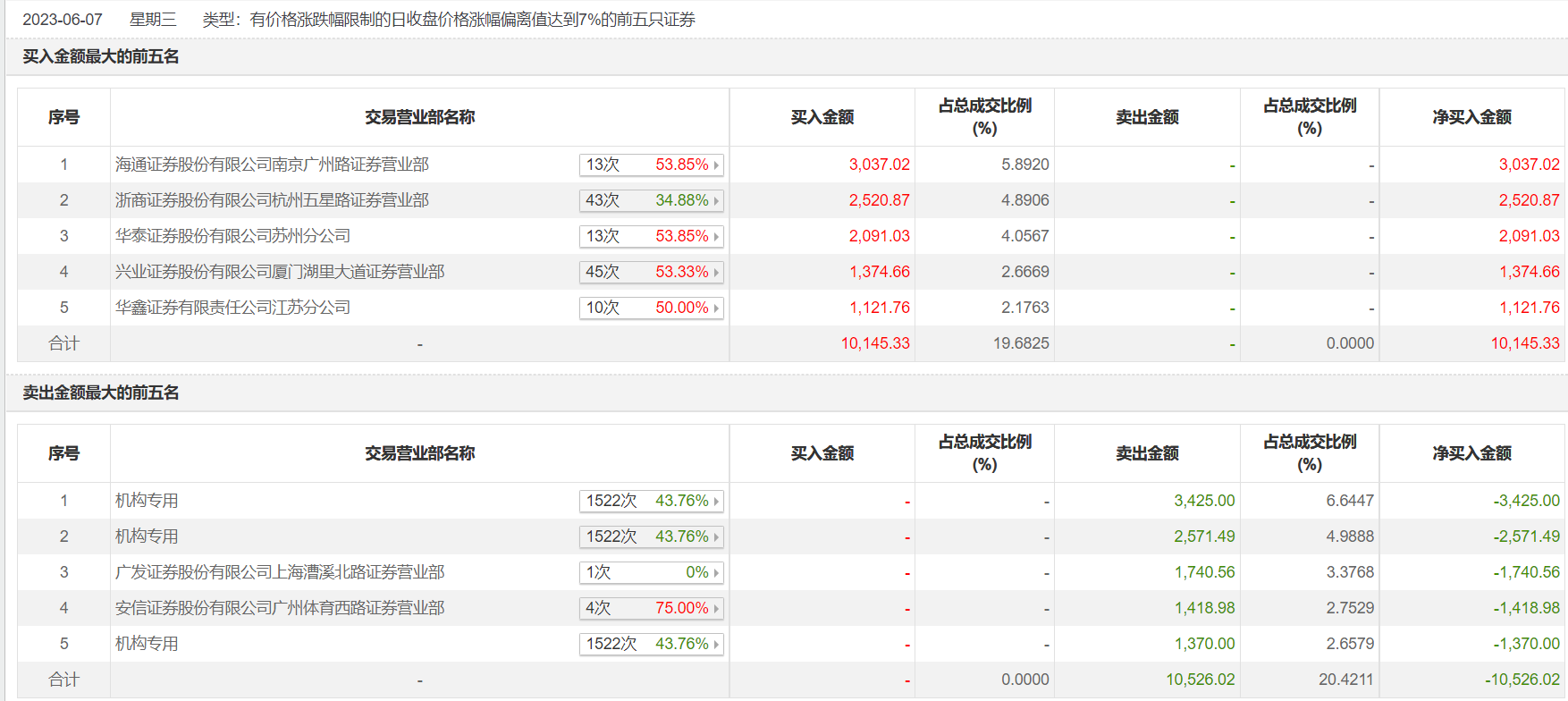Click the buy amount 2,091.03 under 买入金额

pyautogui.click(x=880, y=236)
